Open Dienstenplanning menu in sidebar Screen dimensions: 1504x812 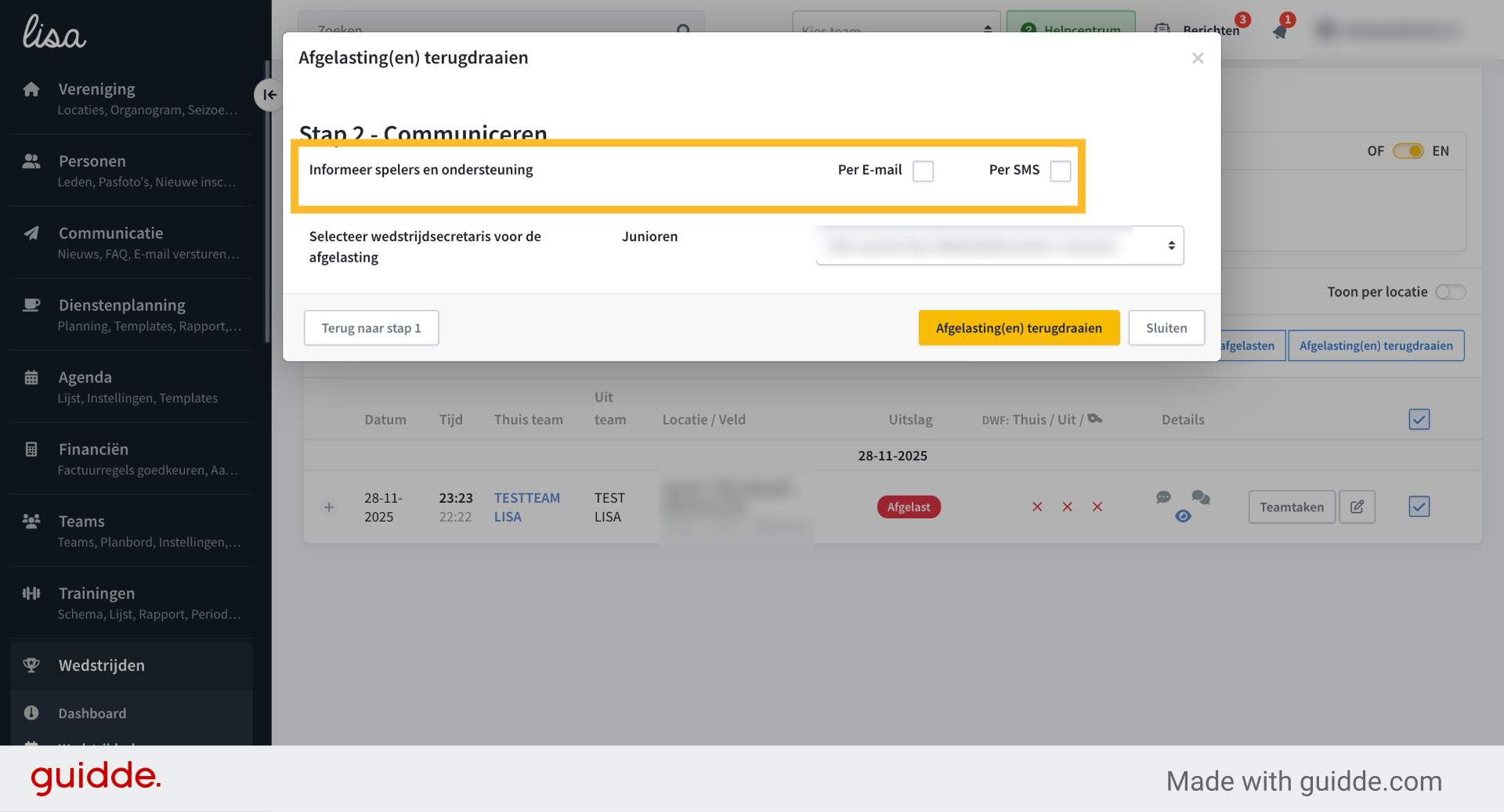click(132, 315)
